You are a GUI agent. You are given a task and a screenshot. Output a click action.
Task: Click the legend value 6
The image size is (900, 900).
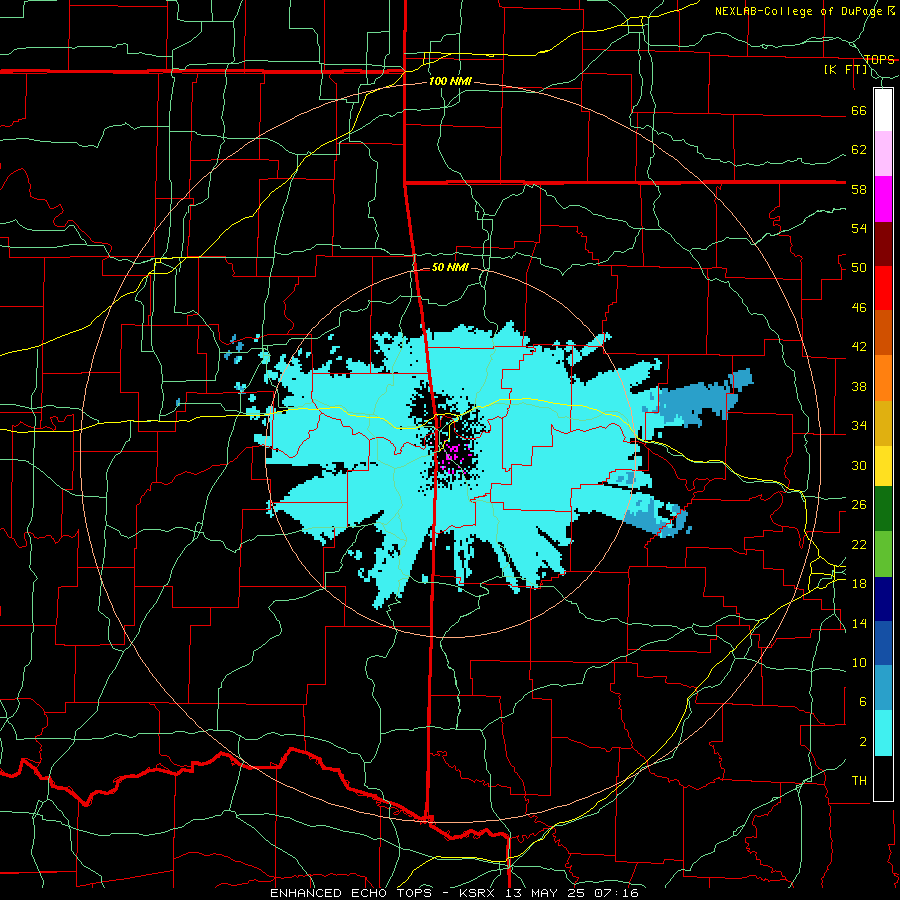tap(863, 702)
